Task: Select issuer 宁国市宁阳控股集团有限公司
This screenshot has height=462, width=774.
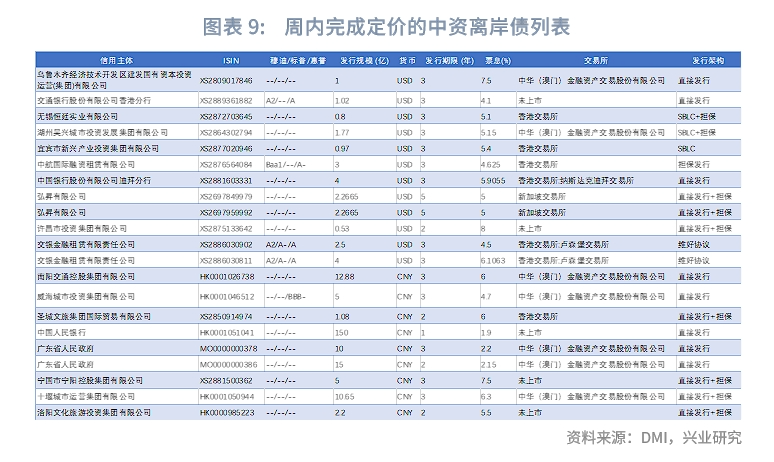Action: [x=90, y=381]
